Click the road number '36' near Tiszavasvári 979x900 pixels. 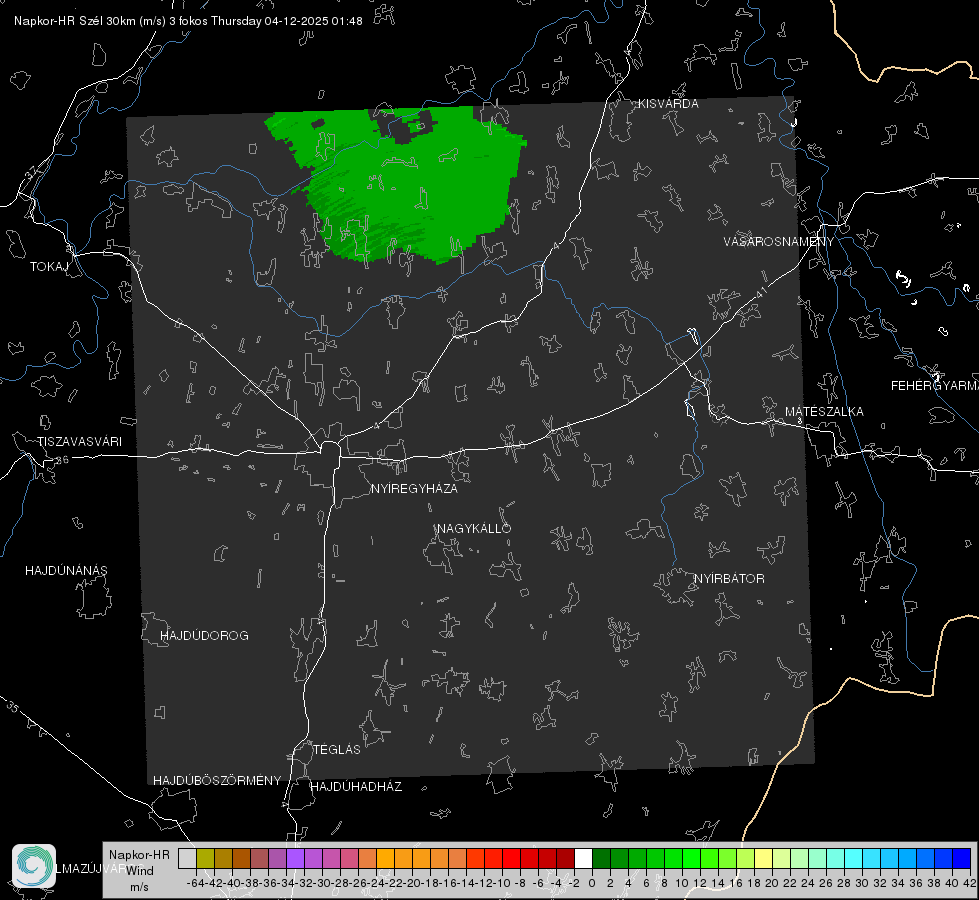pos(62,460)
